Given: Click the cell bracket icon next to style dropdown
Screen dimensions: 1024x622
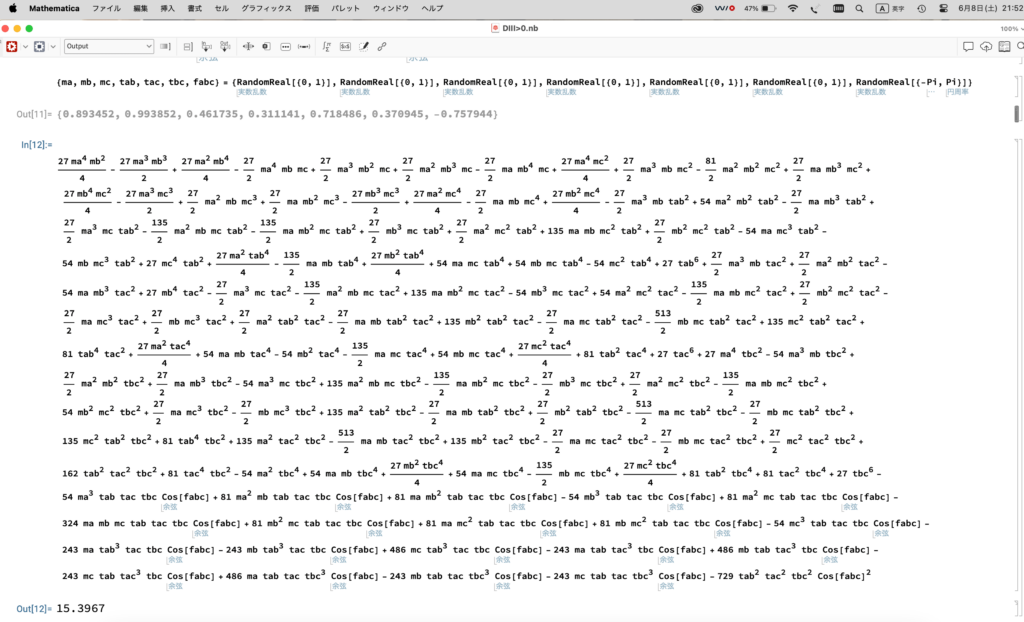Looking at the screenshot, I should click(x=165, y=46).
